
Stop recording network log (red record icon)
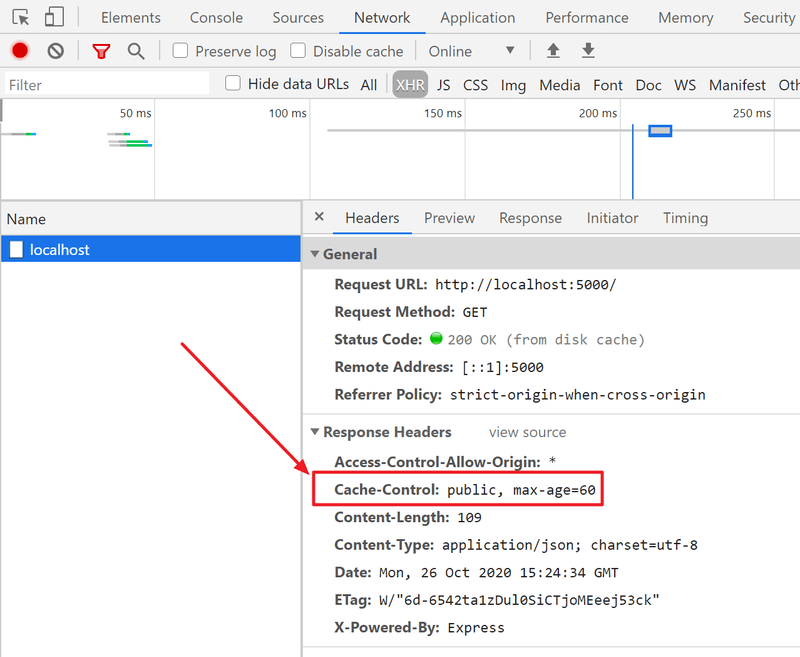(x=19, y=50)
